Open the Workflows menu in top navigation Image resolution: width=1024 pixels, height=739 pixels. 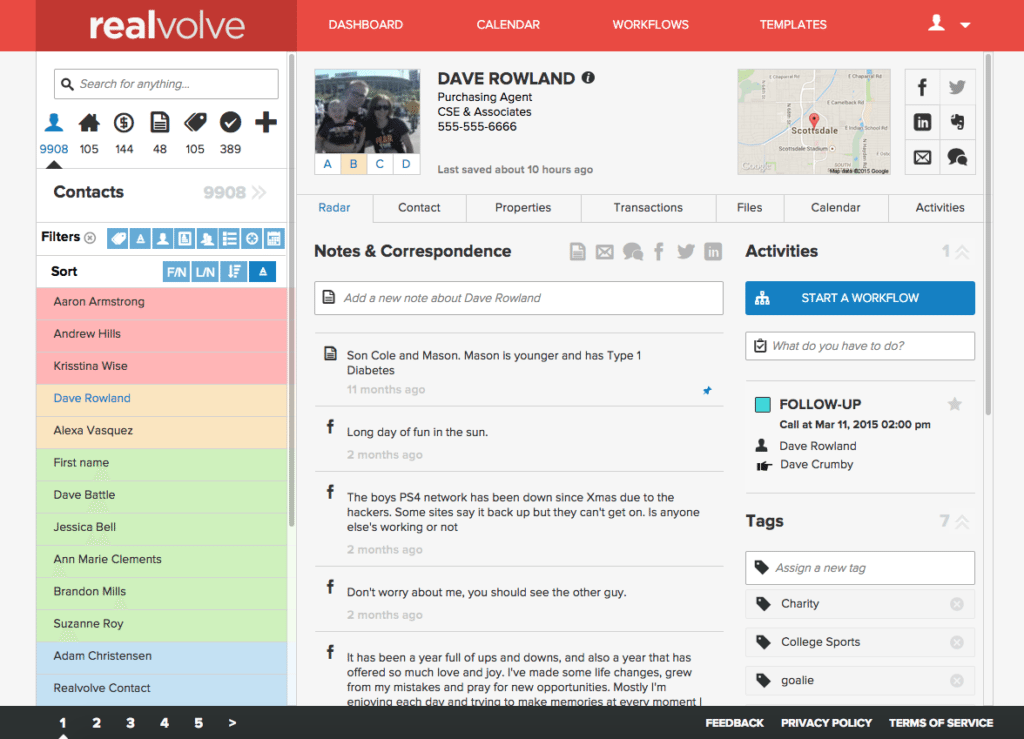(x=650, y=25)
